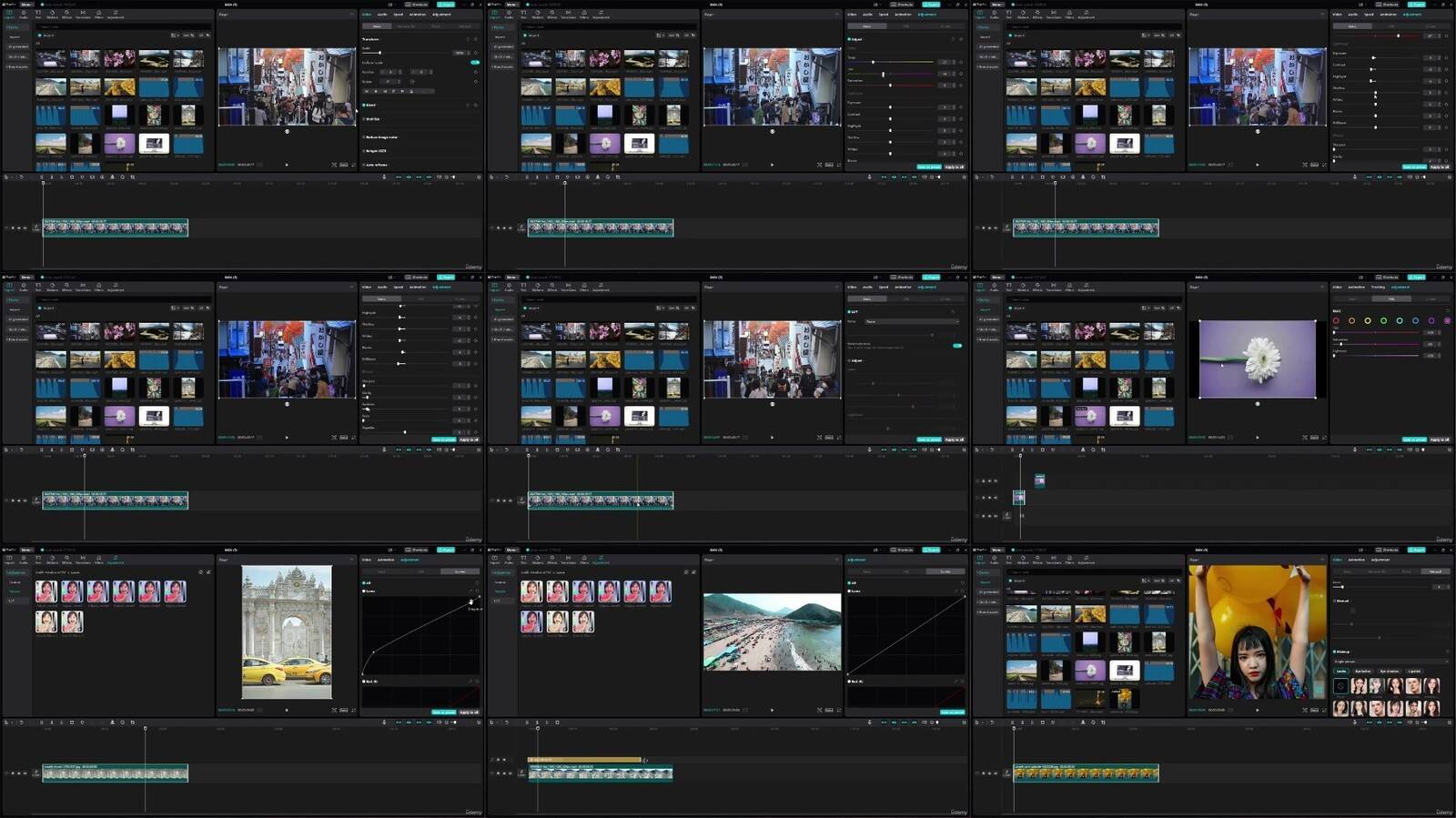Hide the taxi clip track using its eye icon
This screenshot has height=818, width=1456.
[19, 773]
